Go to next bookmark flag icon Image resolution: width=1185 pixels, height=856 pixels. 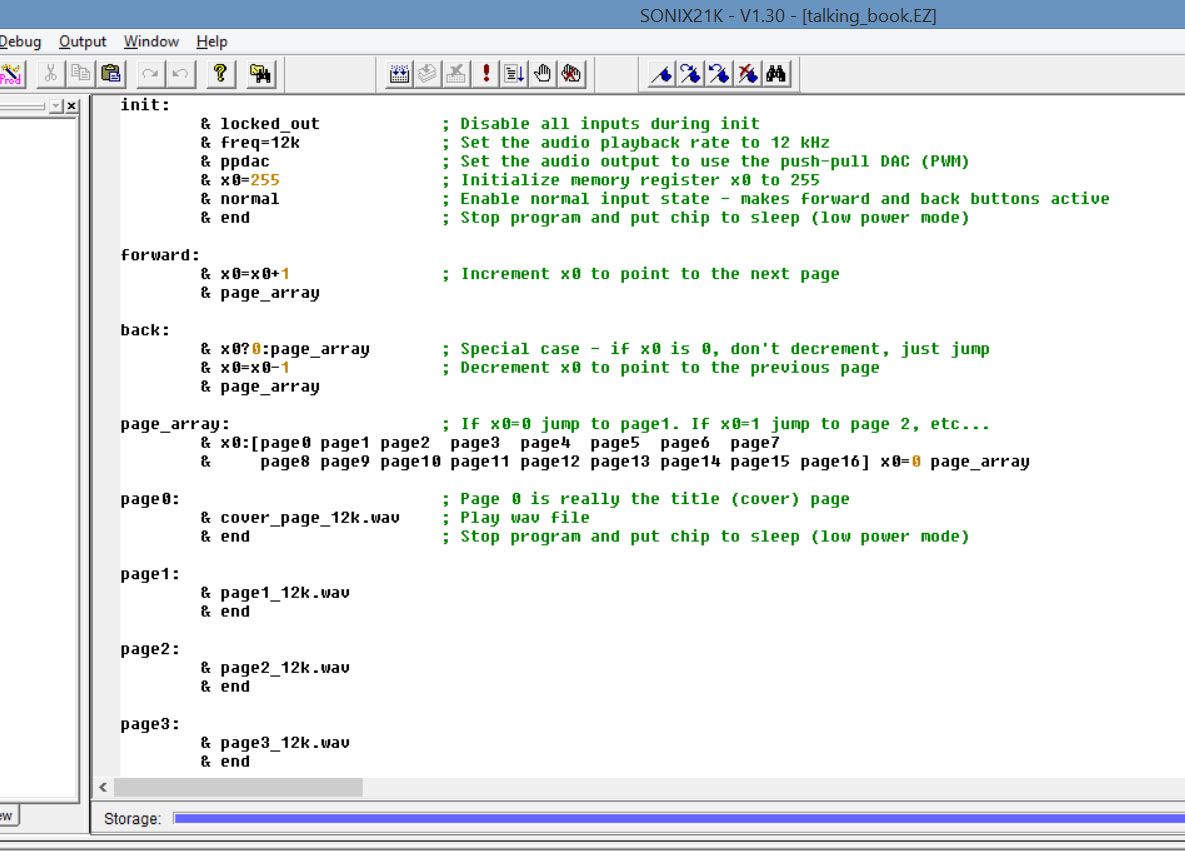(690, 73)
